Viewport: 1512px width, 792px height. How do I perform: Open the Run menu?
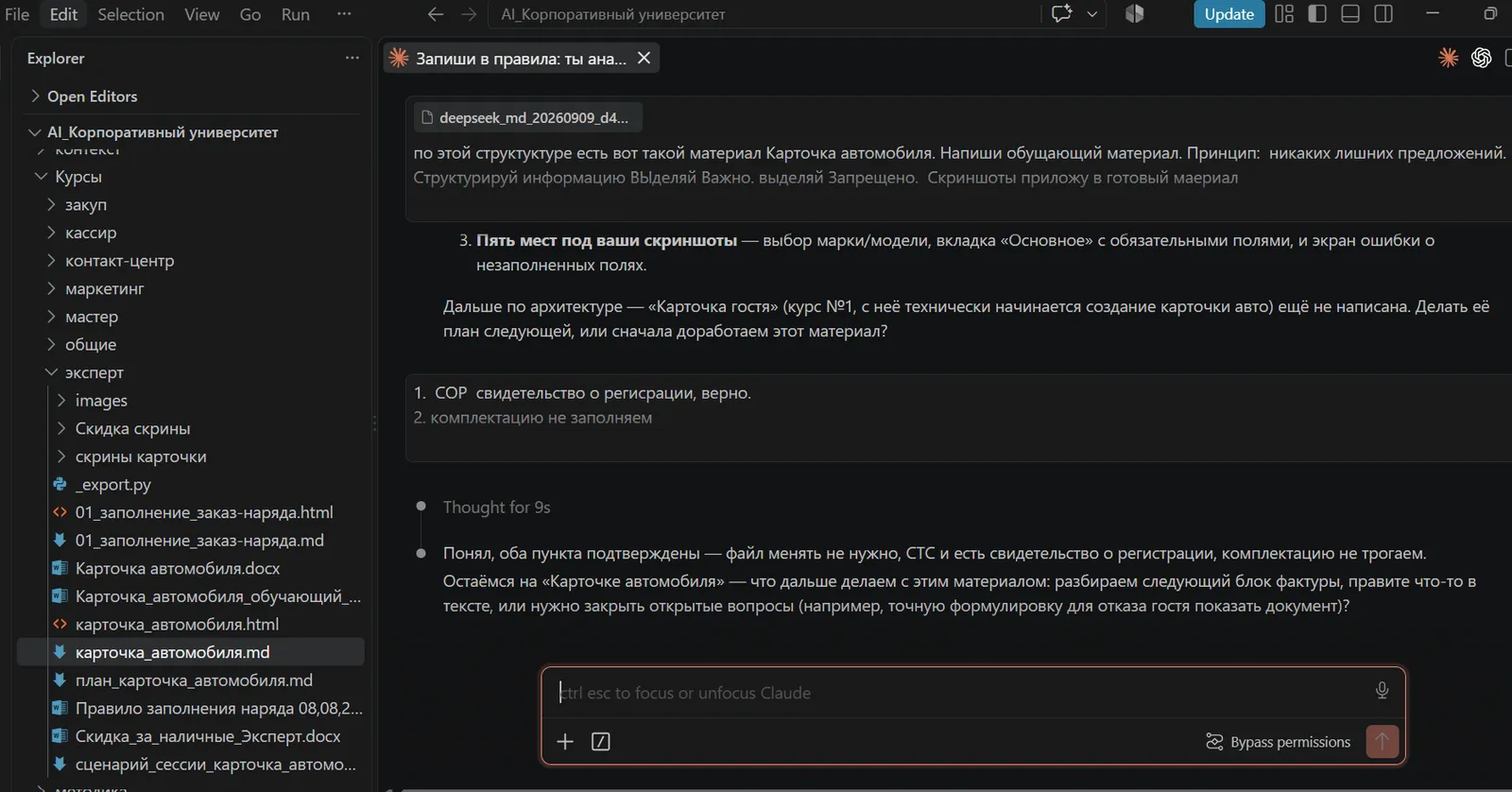(295, 14)
